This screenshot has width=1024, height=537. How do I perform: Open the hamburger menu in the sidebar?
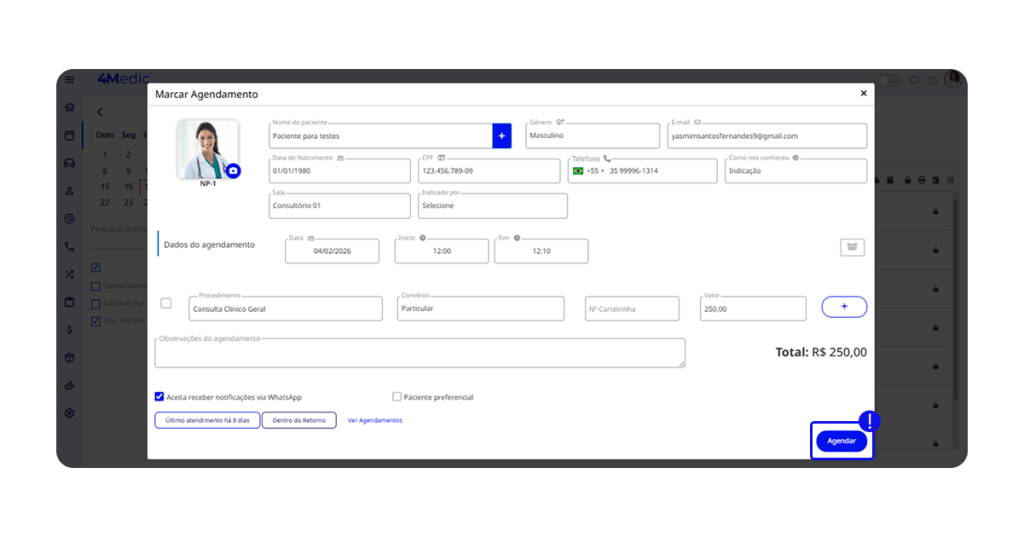coord(69,80)
